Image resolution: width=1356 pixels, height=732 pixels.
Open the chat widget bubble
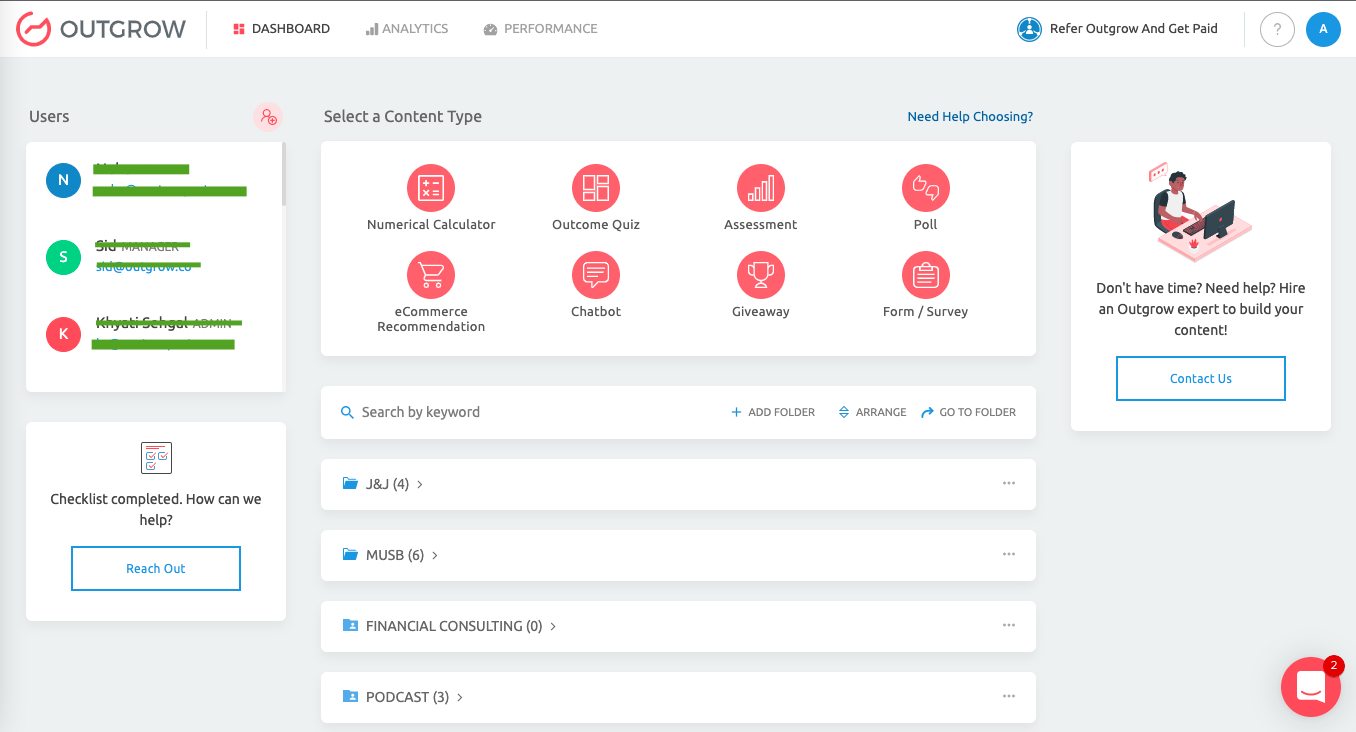[x=1310, y=687]
